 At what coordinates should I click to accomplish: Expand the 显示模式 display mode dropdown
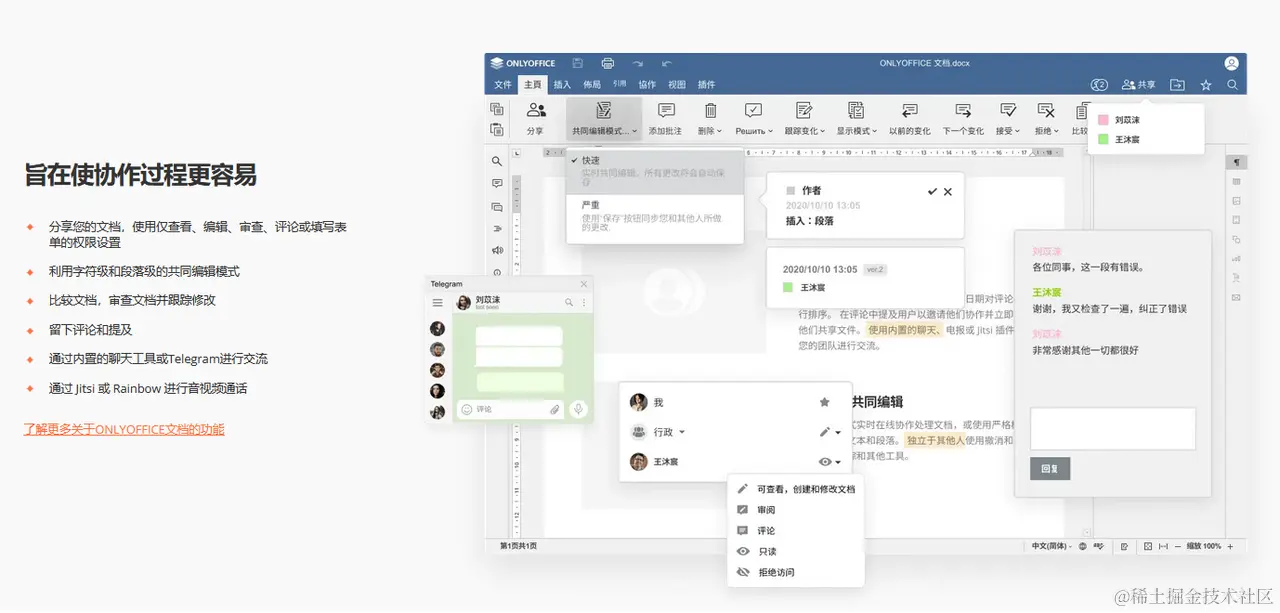click(x=875, y=131)
